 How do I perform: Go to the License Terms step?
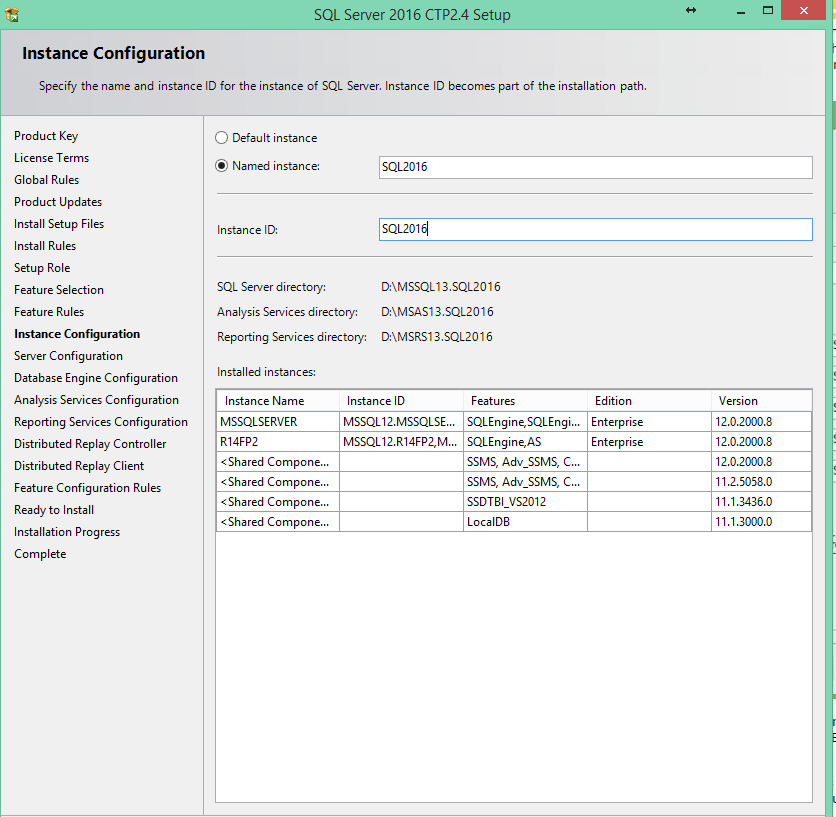pyautogui.click(x=51, y=158)
